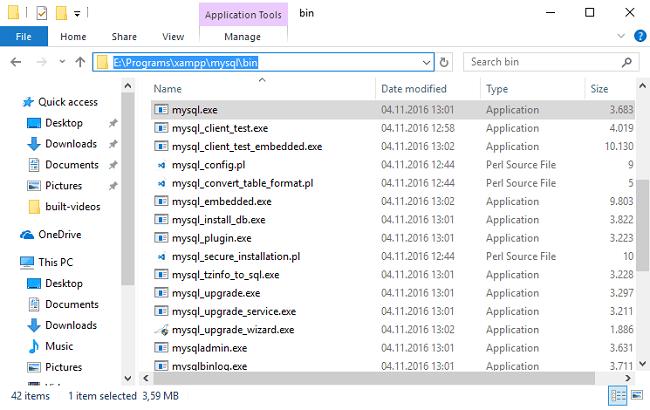Viewport: 650px width, 410px height.
Task: Open the View ribbon tab
Action: tap(173, 37)
